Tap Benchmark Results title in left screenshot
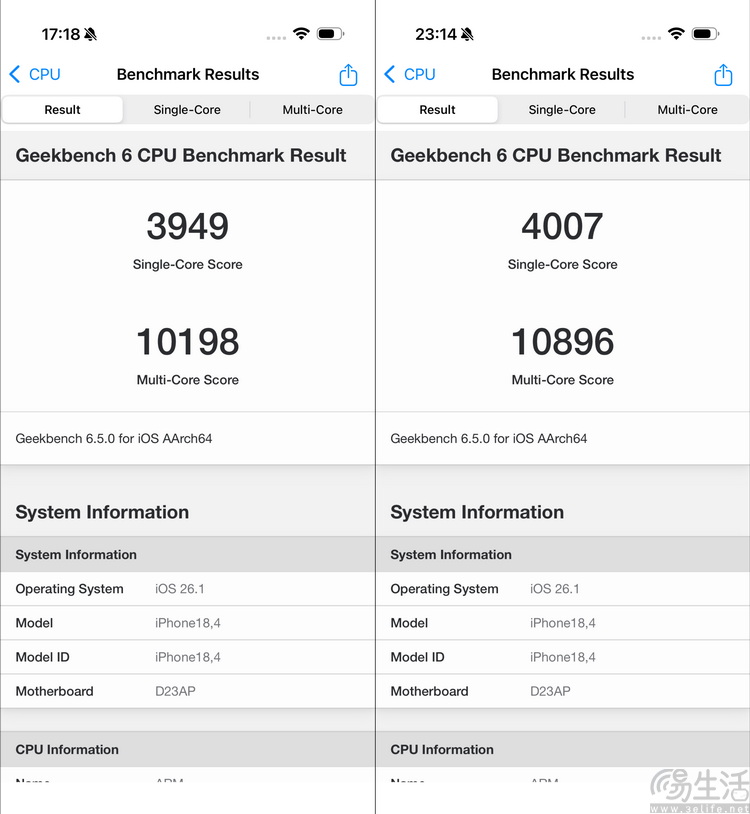This screenshot has width=750, height=814. click(188, 74)
